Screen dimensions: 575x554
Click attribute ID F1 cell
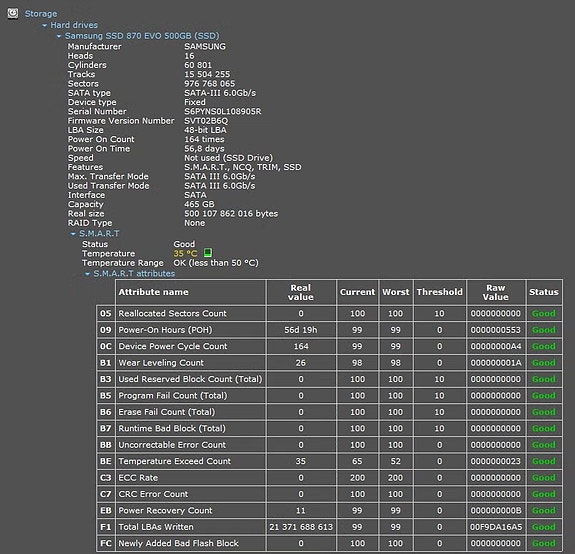click(106, 527)
